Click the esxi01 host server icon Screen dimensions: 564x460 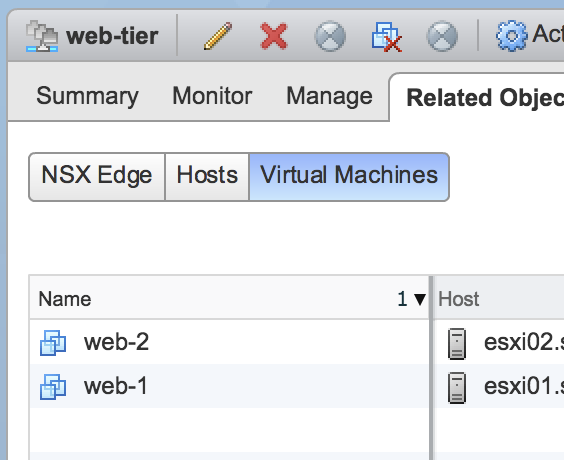(x=457, y=388)
